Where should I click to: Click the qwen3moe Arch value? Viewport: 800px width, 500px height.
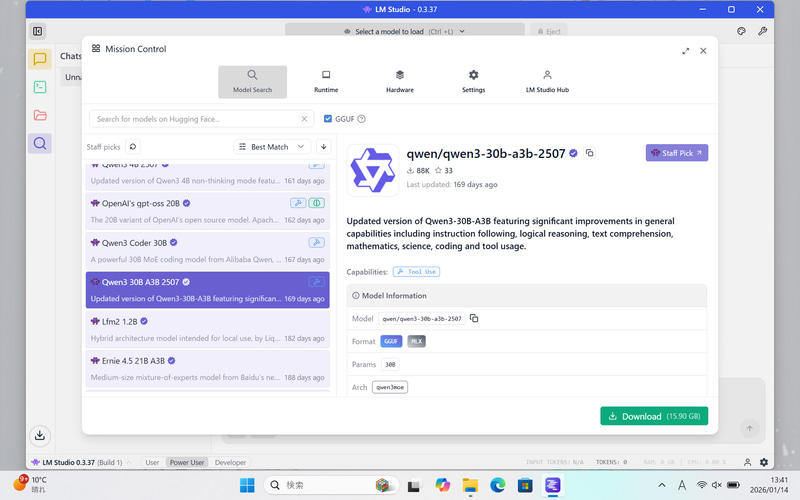[x=390, y=387]
